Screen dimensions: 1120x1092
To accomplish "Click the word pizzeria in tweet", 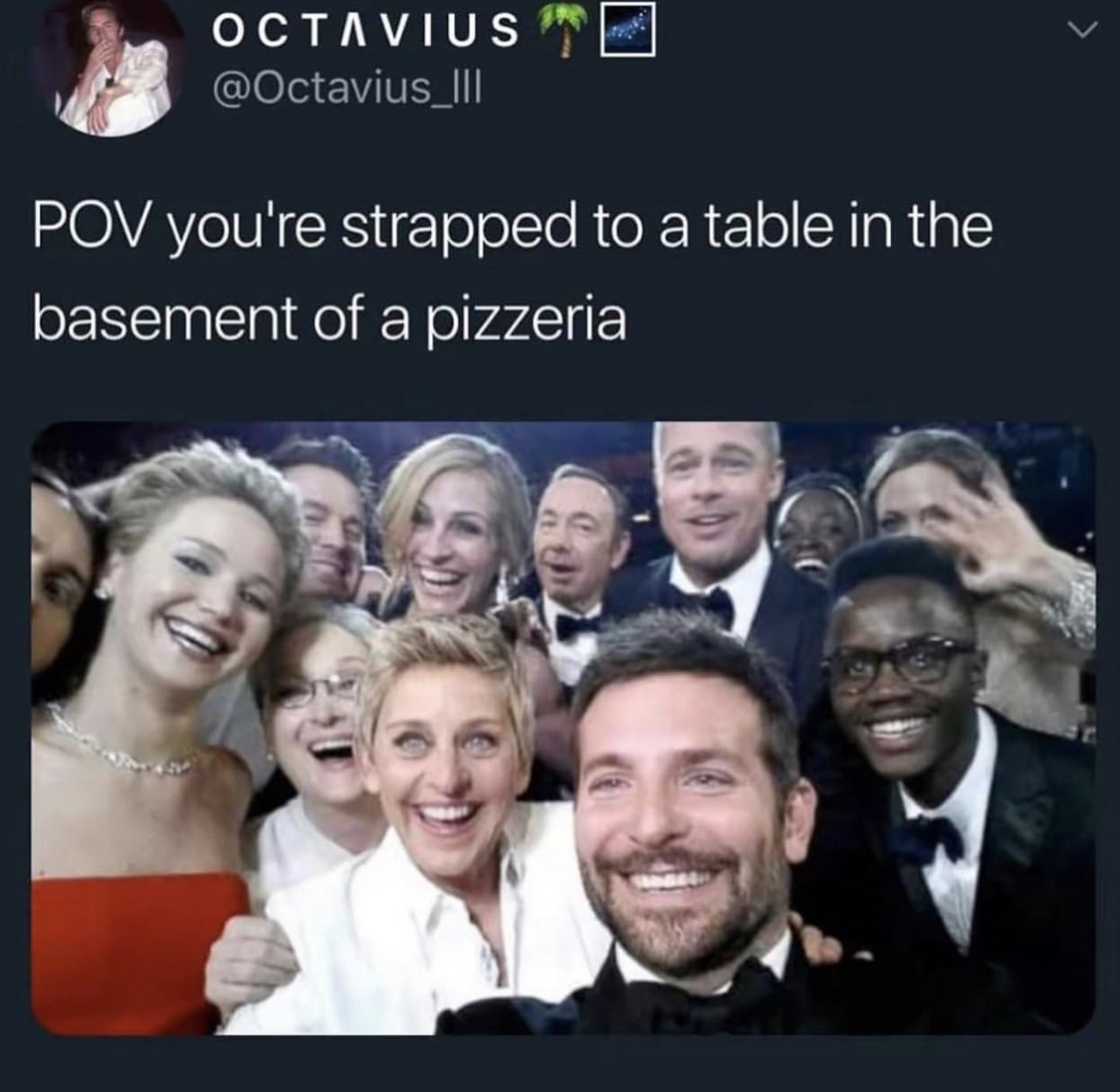I will point(524,319).
